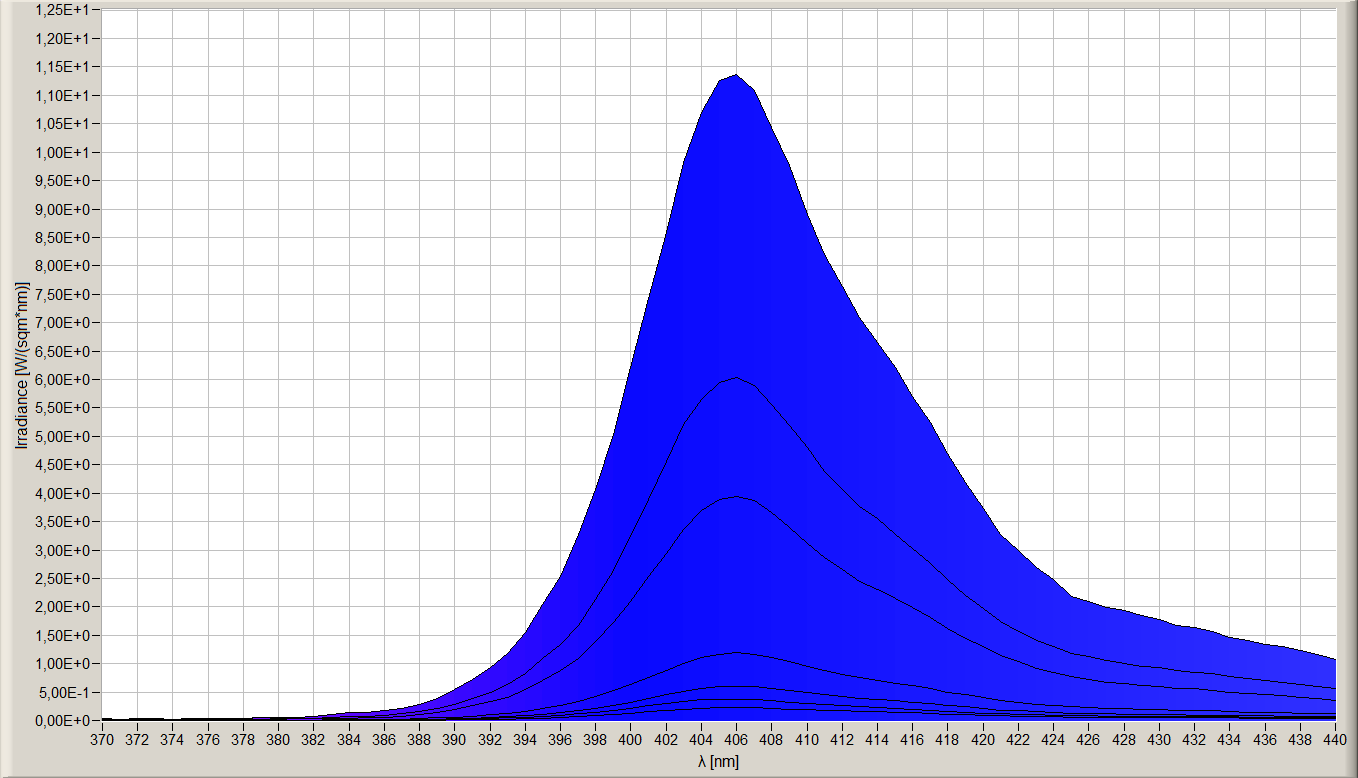Click the Y-axis label Irradiance [W/(sqm*nm)]
The height and width of the screenshot is (778, 1358).
click(22, 366)
